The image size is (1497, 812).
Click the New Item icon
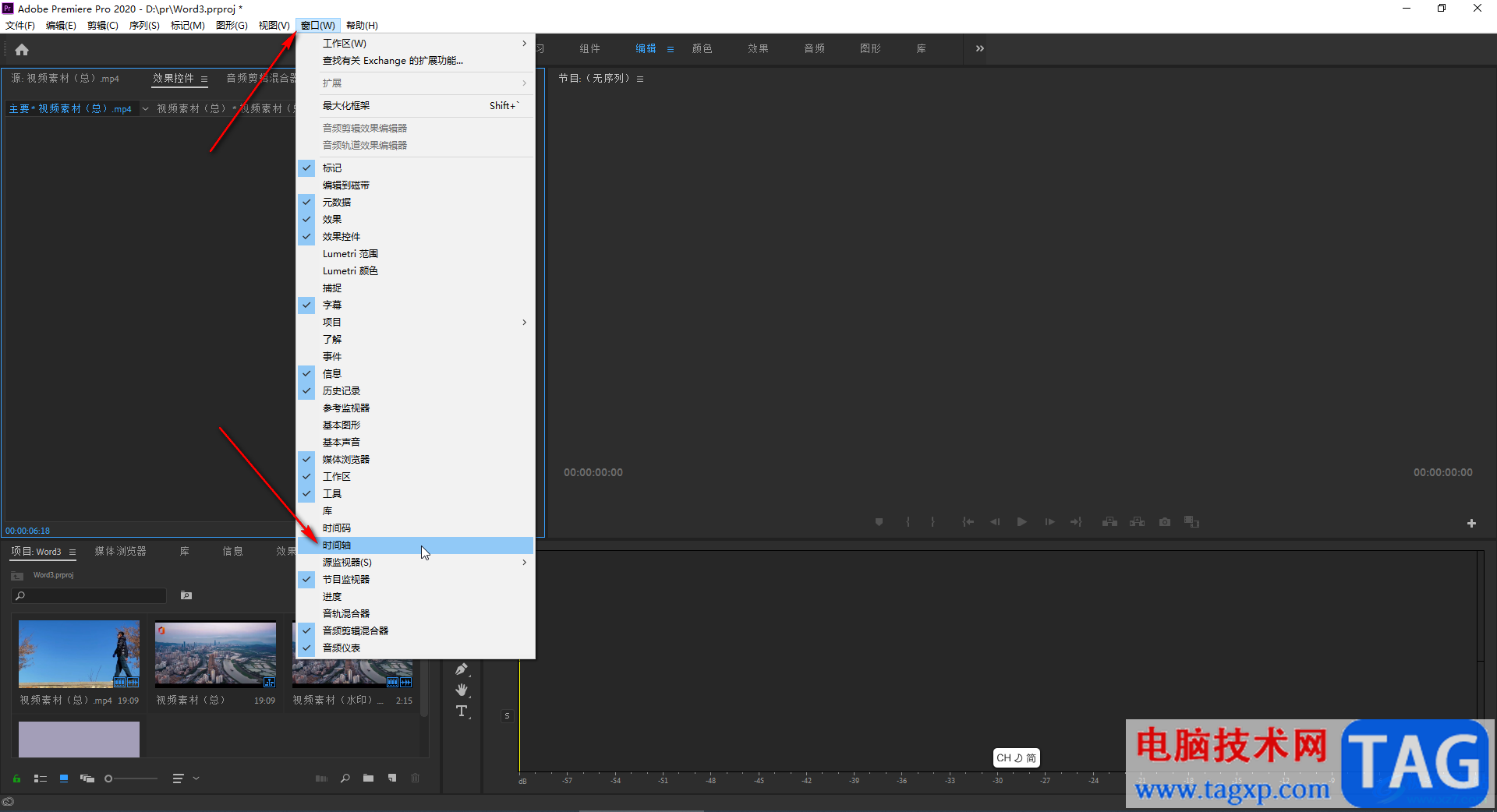pos(392,778)
